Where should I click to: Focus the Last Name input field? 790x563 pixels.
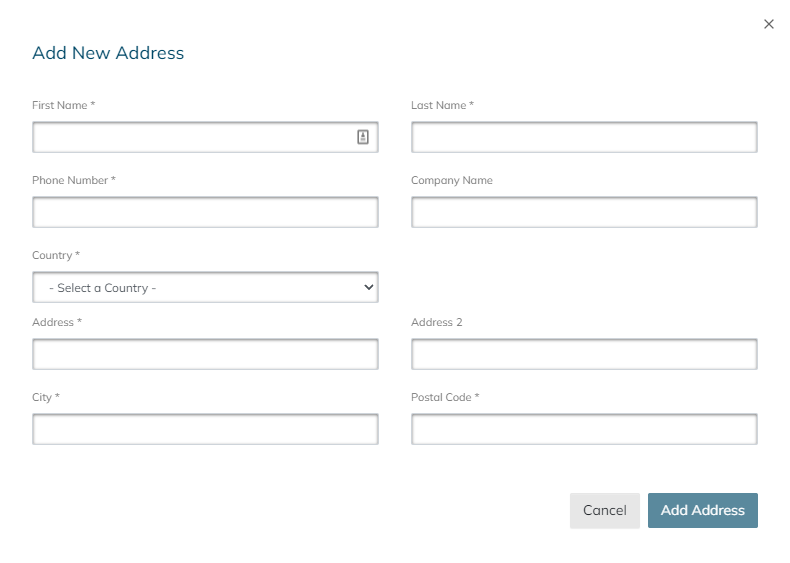click(584, 137)
